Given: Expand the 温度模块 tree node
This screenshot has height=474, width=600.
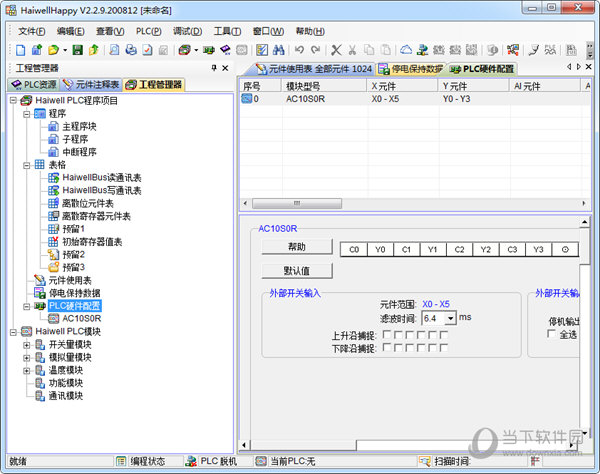Looking at the screenshot, I should 26,370.
